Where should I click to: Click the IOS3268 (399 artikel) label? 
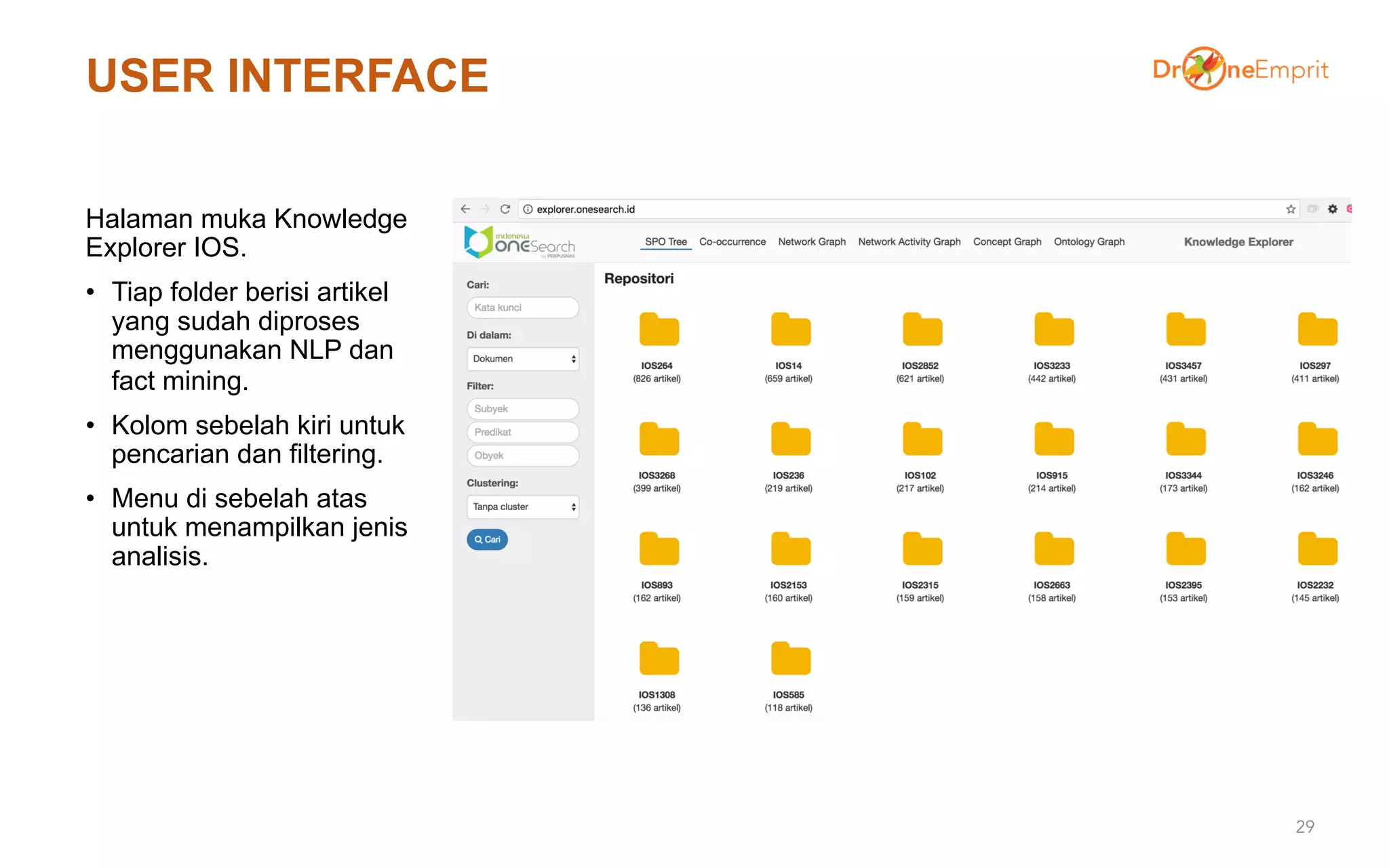657,482
